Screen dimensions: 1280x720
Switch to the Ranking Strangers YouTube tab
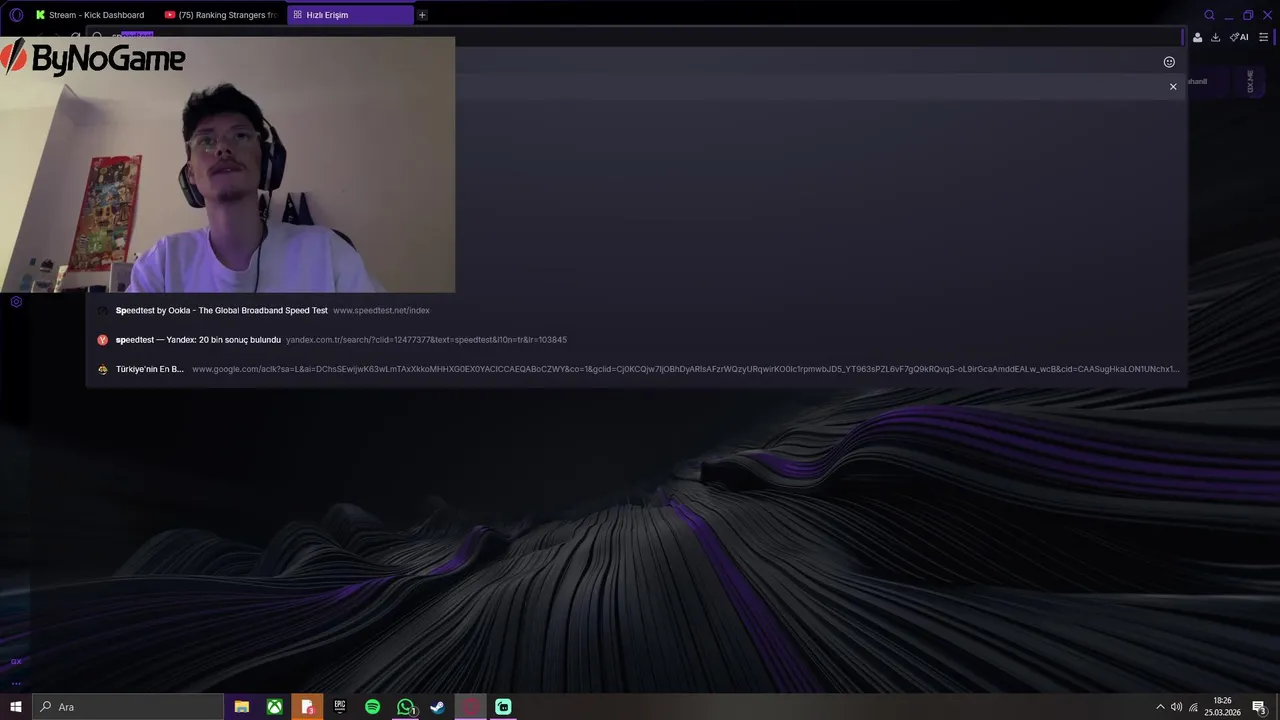221,15
